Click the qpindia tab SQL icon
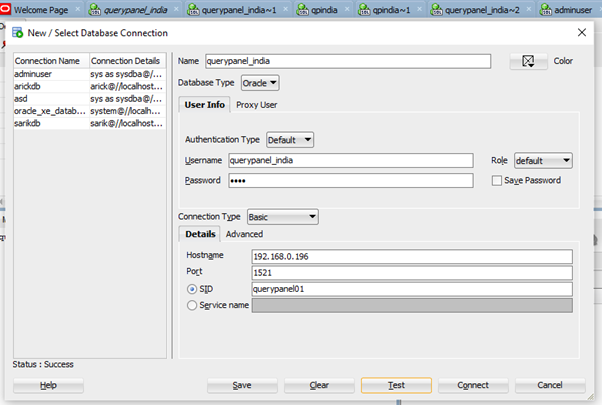The height and width of the screenshot is (405, 602). pyautogui.click(x=303, y=10)
